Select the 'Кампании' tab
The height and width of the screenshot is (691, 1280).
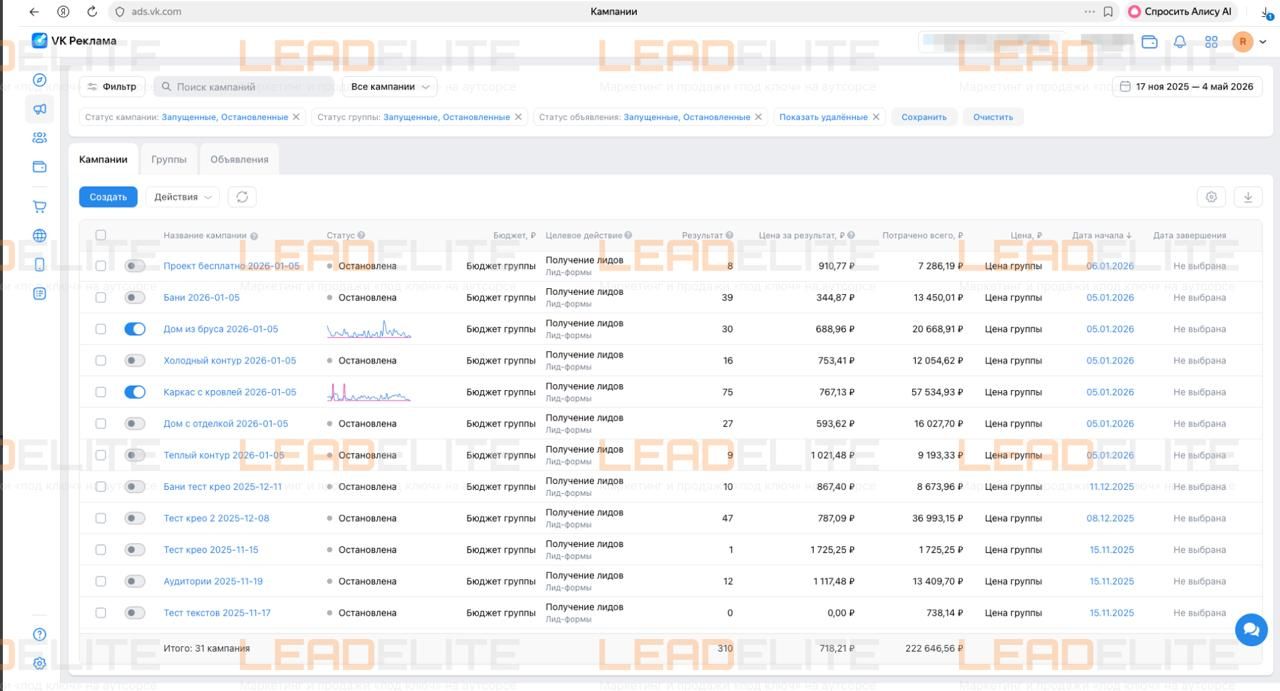pos(103,159)
